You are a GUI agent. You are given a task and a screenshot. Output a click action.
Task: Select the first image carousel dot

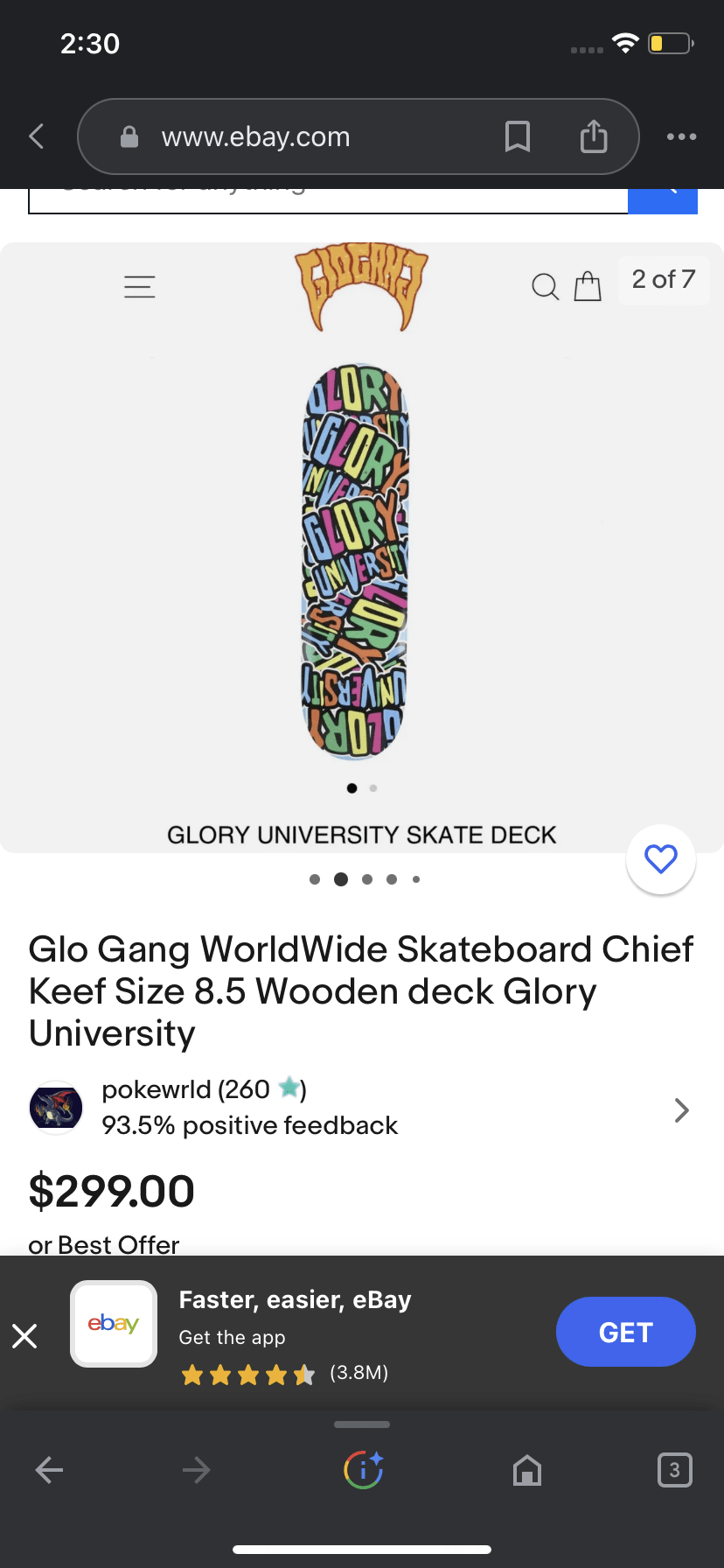[315, 879]
